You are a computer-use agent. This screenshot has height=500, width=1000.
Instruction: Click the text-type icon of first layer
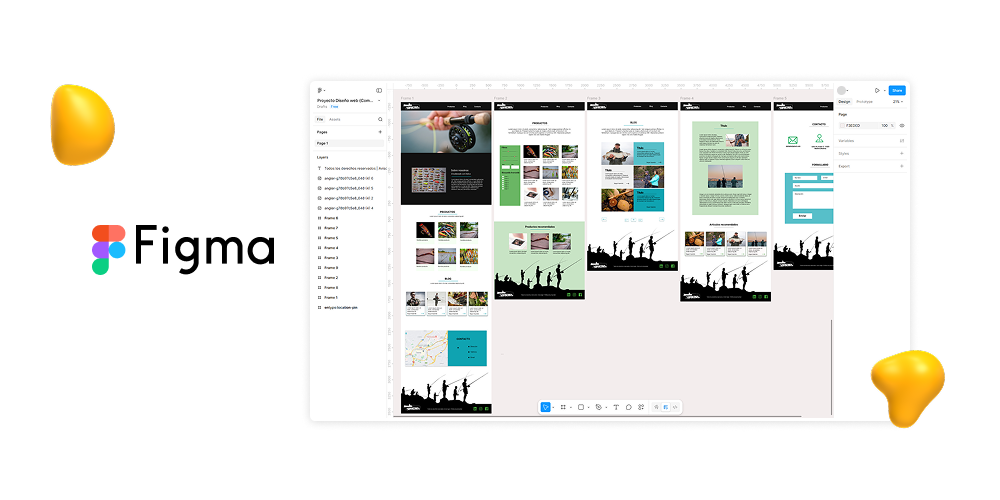pyautogui.click(x=319, y=168)
